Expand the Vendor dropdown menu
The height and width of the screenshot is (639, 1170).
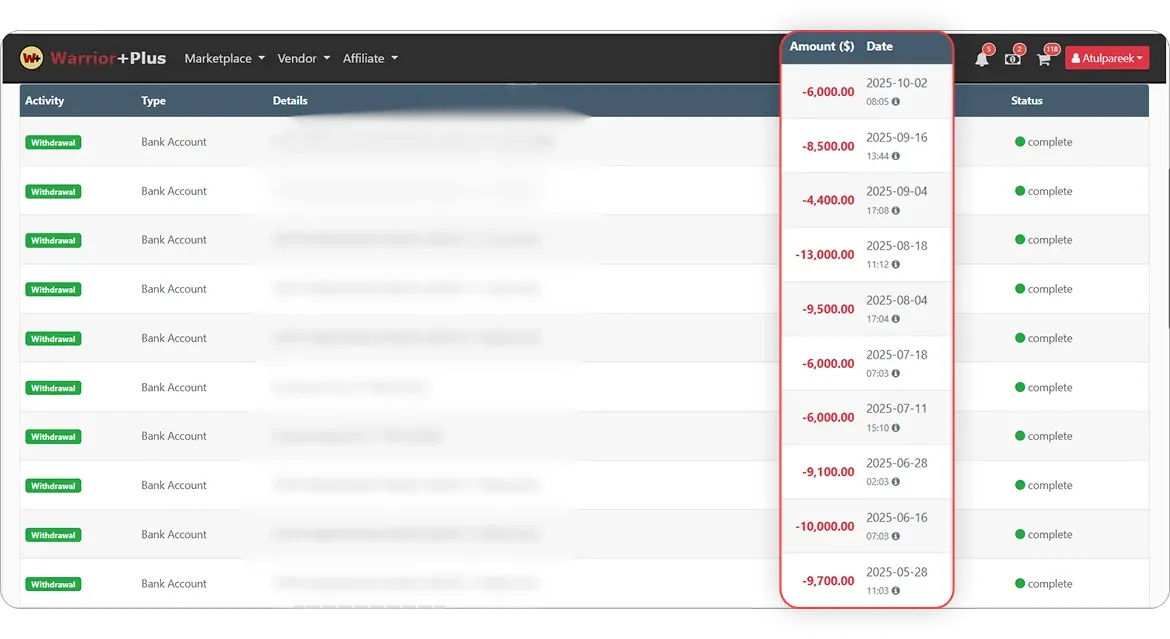303,58
